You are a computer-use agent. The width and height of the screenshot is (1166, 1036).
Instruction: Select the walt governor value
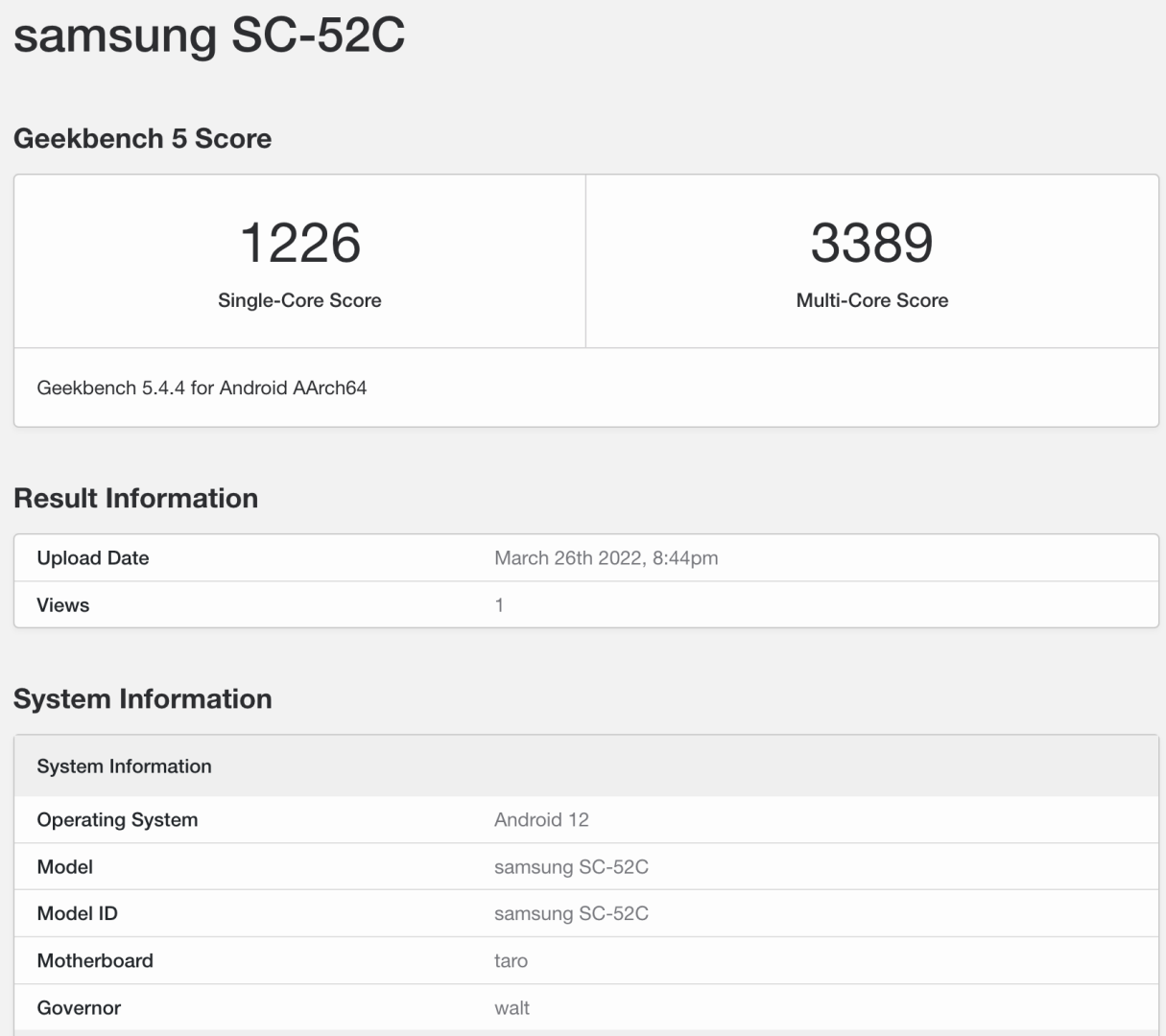pos(512,1008)
